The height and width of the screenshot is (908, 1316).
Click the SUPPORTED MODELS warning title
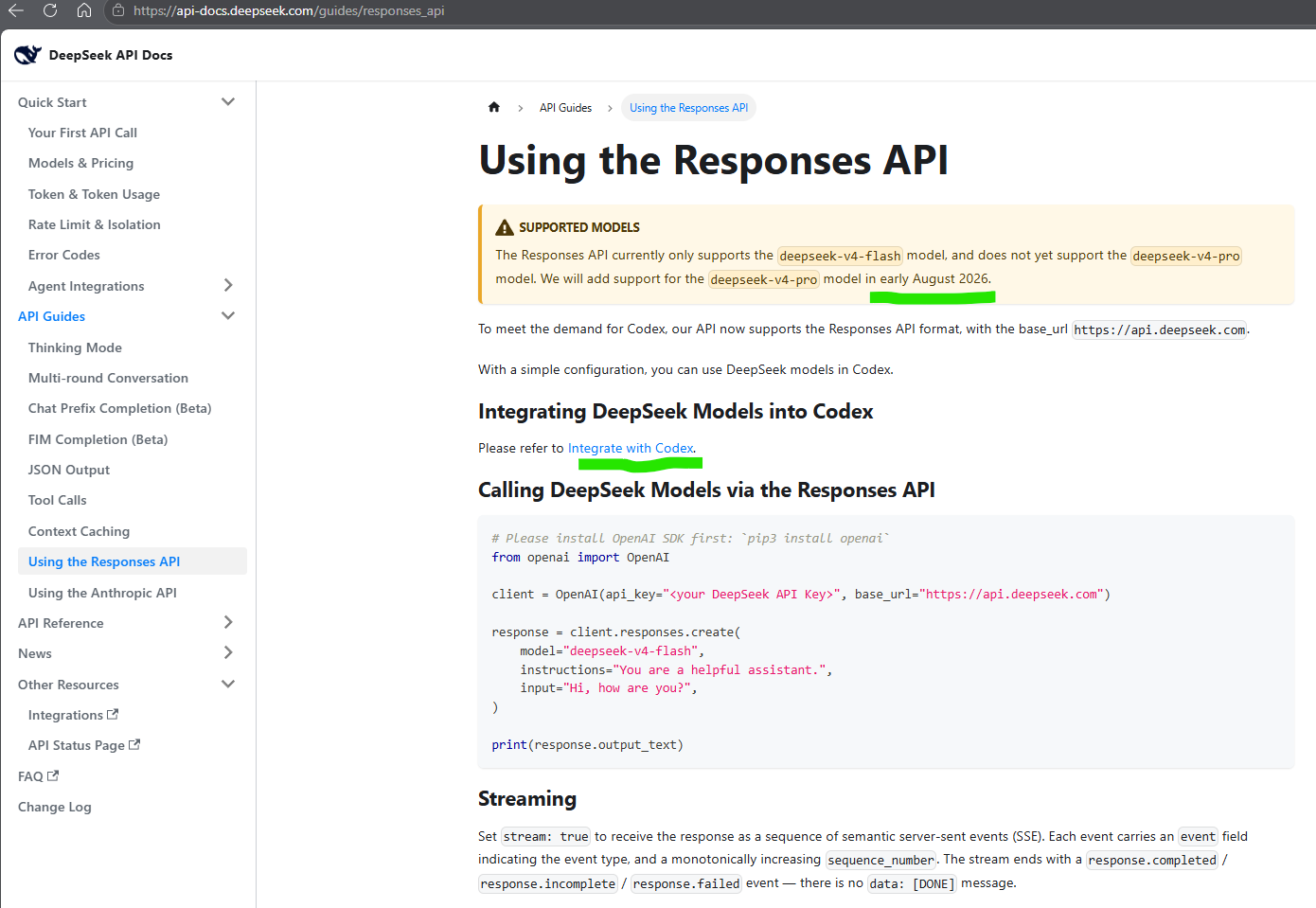[579, 227]
